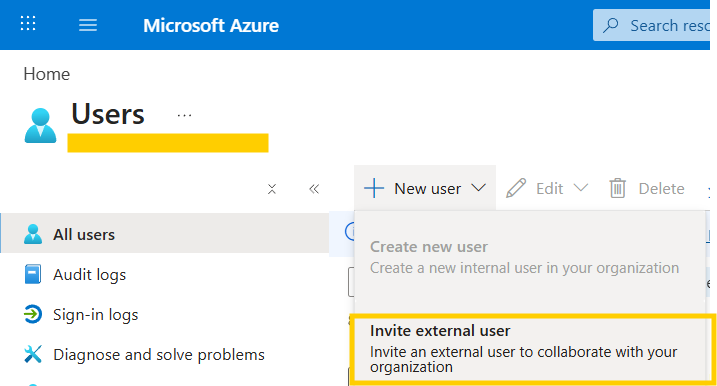Viewport: 717px width, 386px height.
Task: Choose Invite external user option
Action: click(x=532, y=348)
